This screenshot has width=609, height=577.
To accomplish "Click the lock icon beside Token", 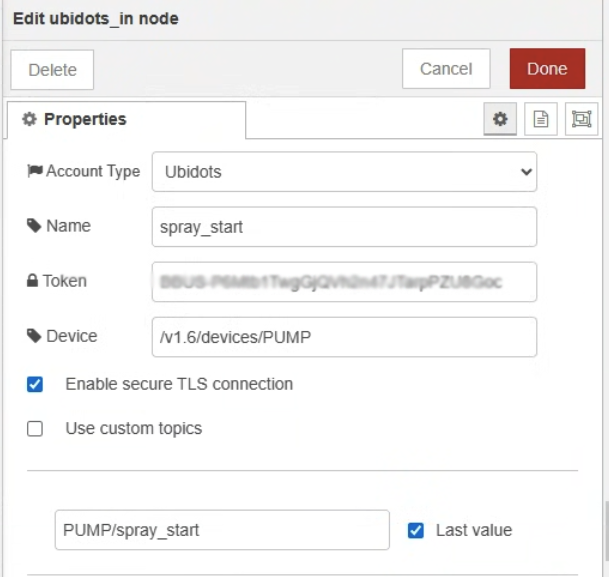I will [x=33, y=281].
